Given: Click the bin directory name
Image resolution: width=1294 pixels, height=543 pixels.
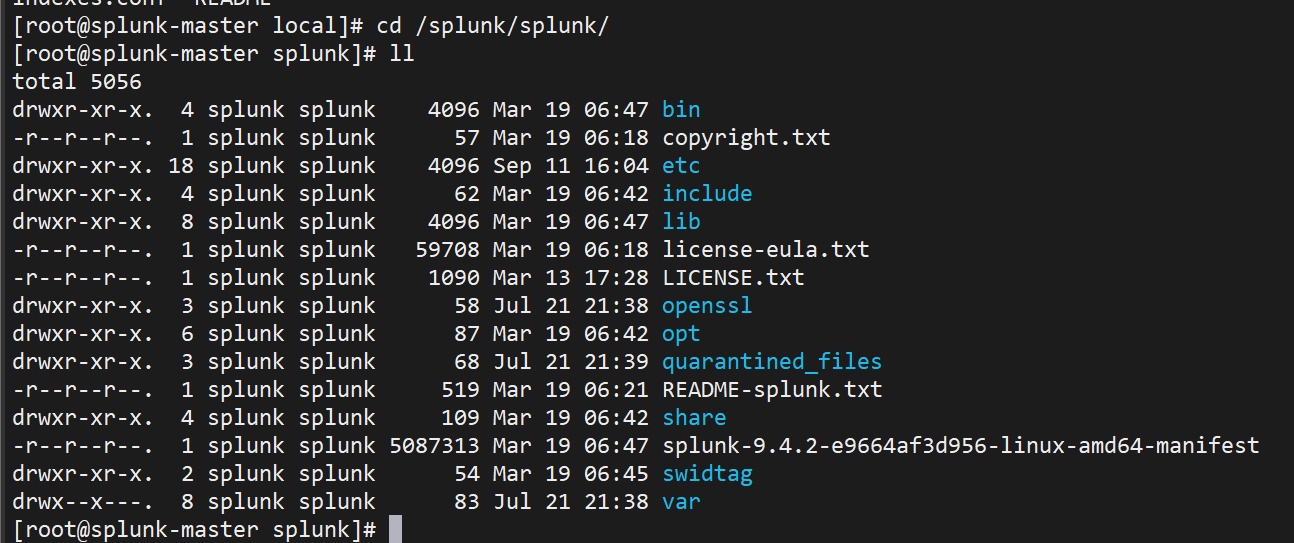Looking at the screenshot, I should tap(681, 110).
